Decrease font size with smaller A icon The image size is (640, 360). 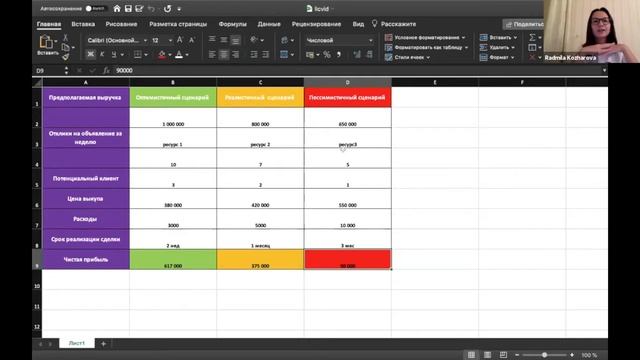pos(192,40)
